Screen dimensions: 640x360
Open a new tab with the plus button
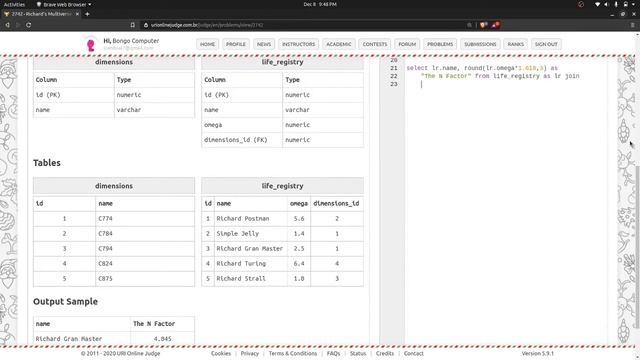click(87, 14)
